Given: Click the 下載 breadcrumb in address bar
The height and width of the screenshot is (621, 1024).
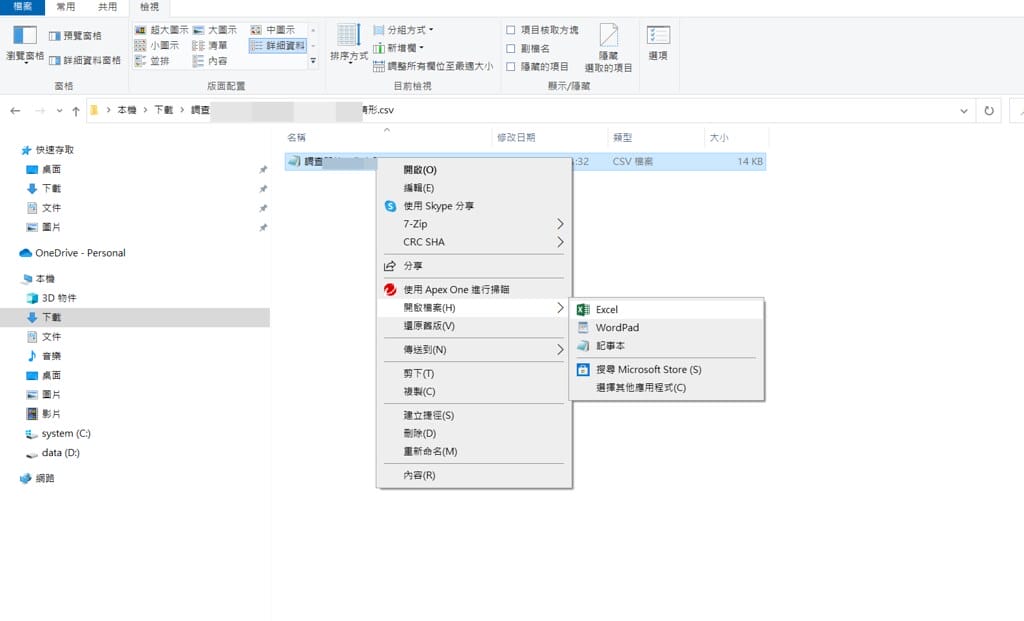Looking at the screenshot, I should (163, 110).
